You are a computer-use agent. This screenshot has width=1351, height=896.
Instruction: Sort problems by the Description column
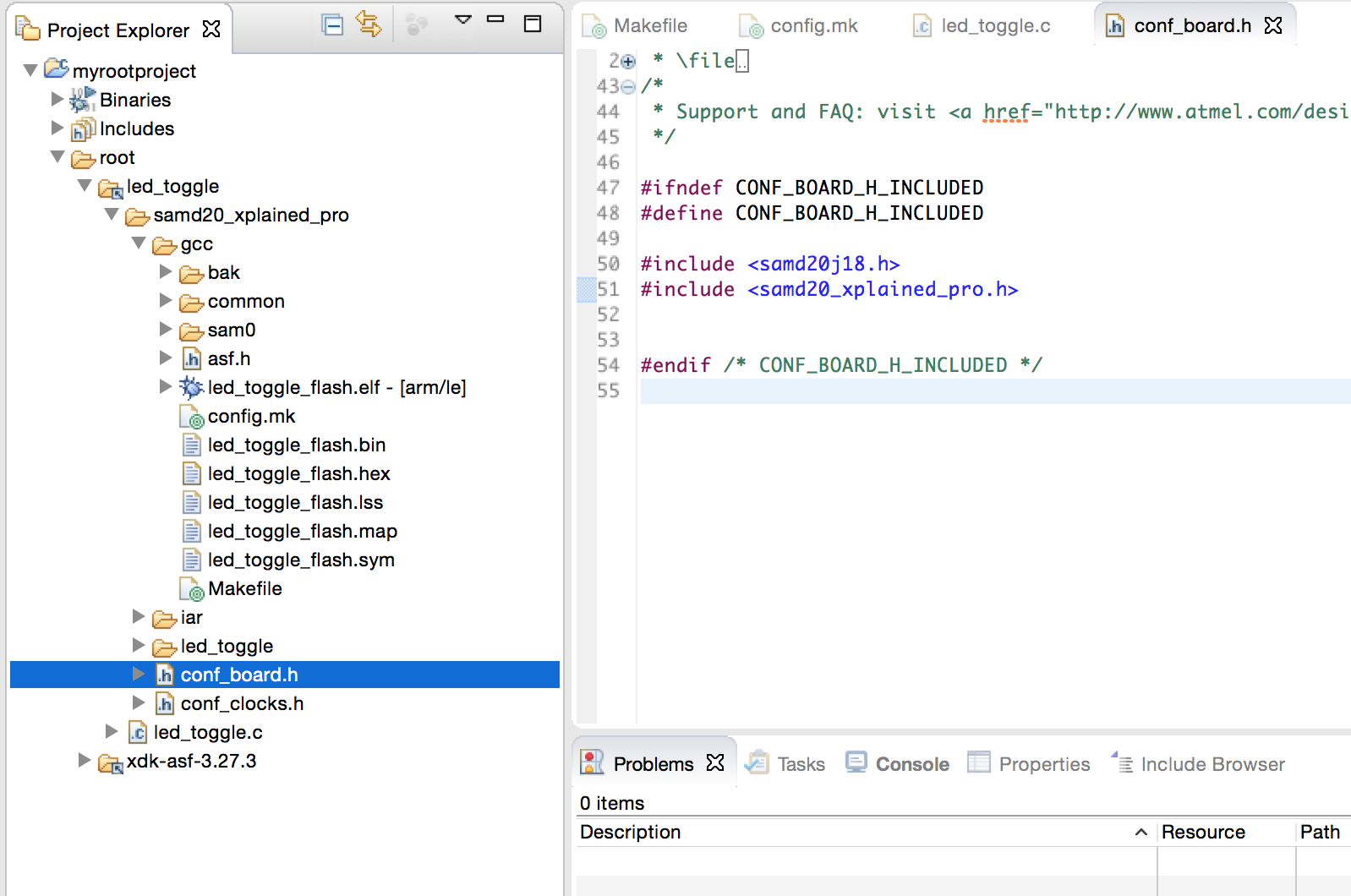(x=866, y=832)
